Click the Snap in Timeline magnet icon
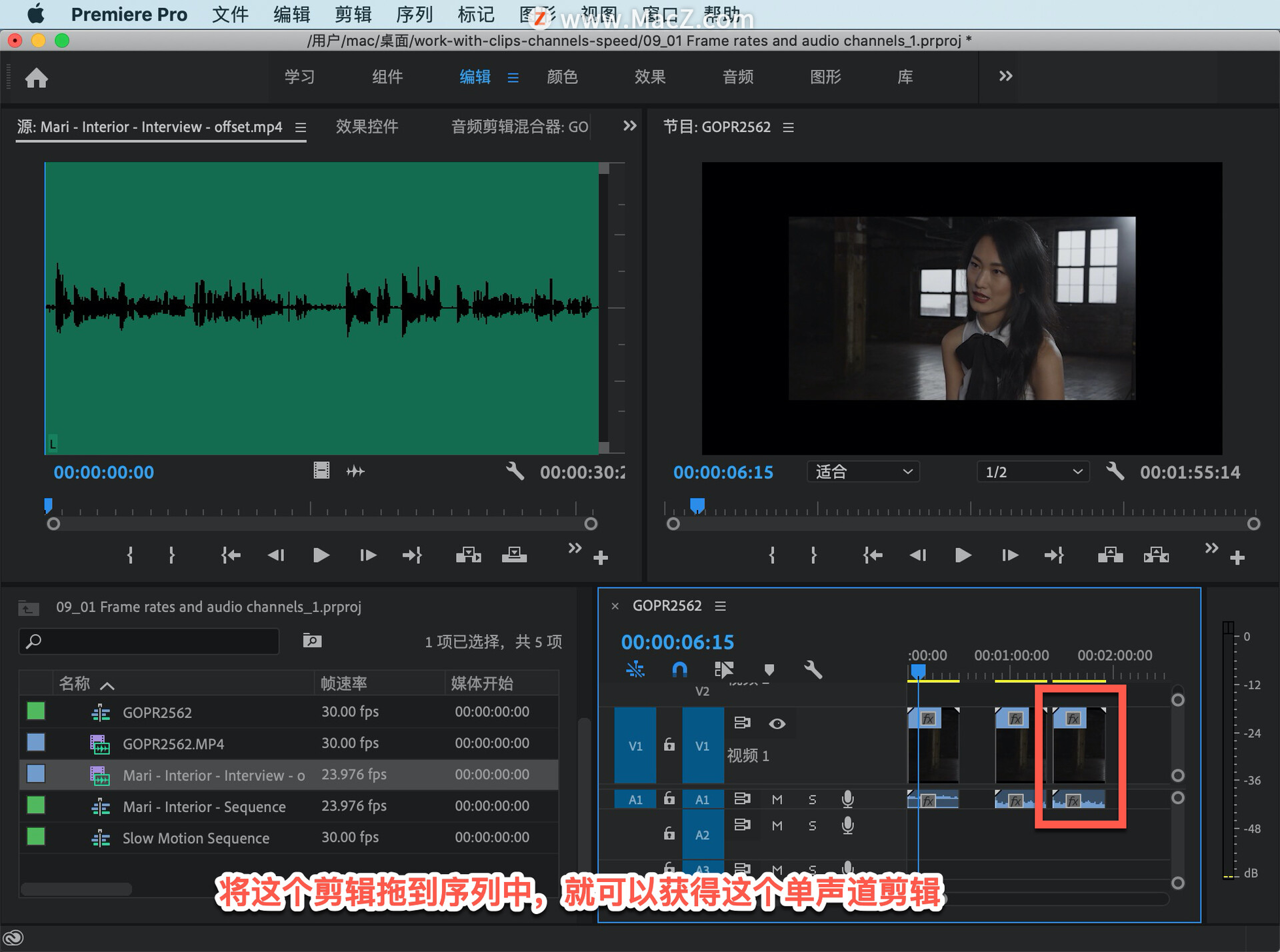Viewport: 1280px width, 952px height. (x=679, y=669)
